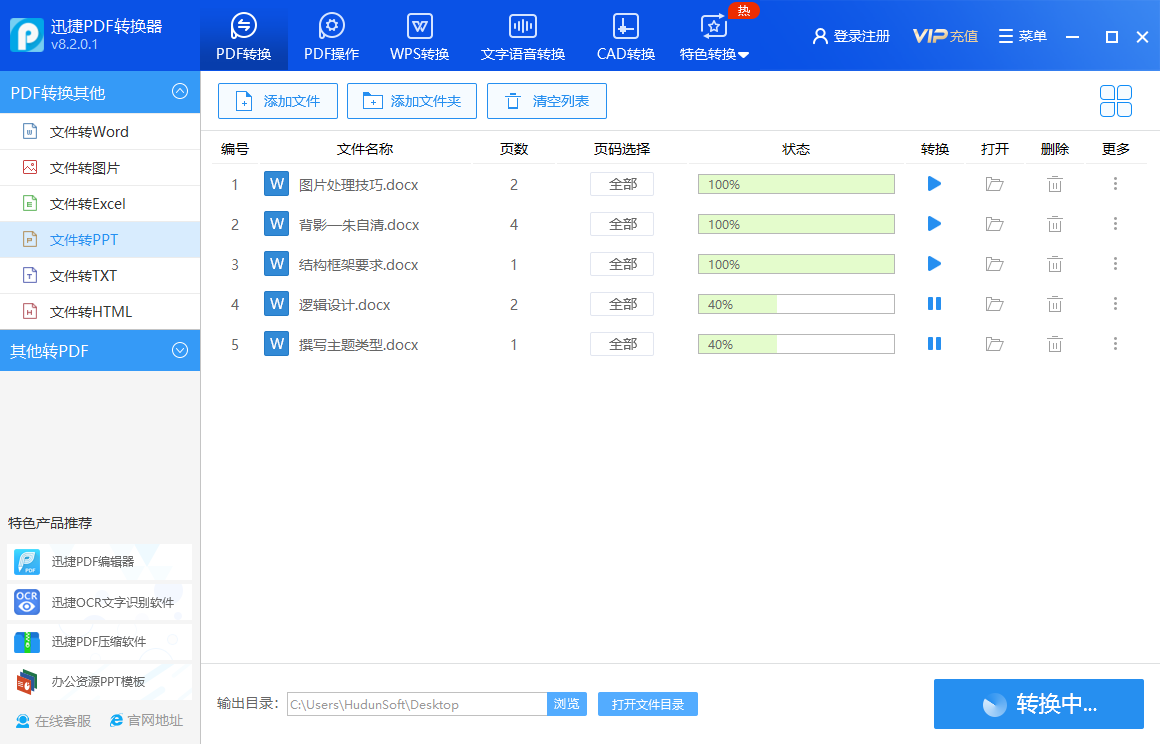Select 文件转Excel in the sidebar

point(100,203)
